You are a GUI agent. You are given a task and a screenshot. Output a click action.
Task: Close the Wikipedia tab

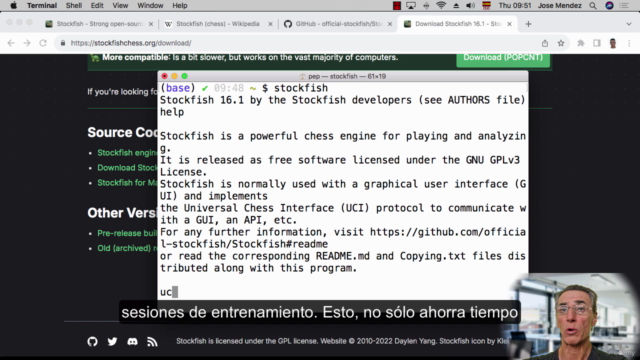point(270,24)
